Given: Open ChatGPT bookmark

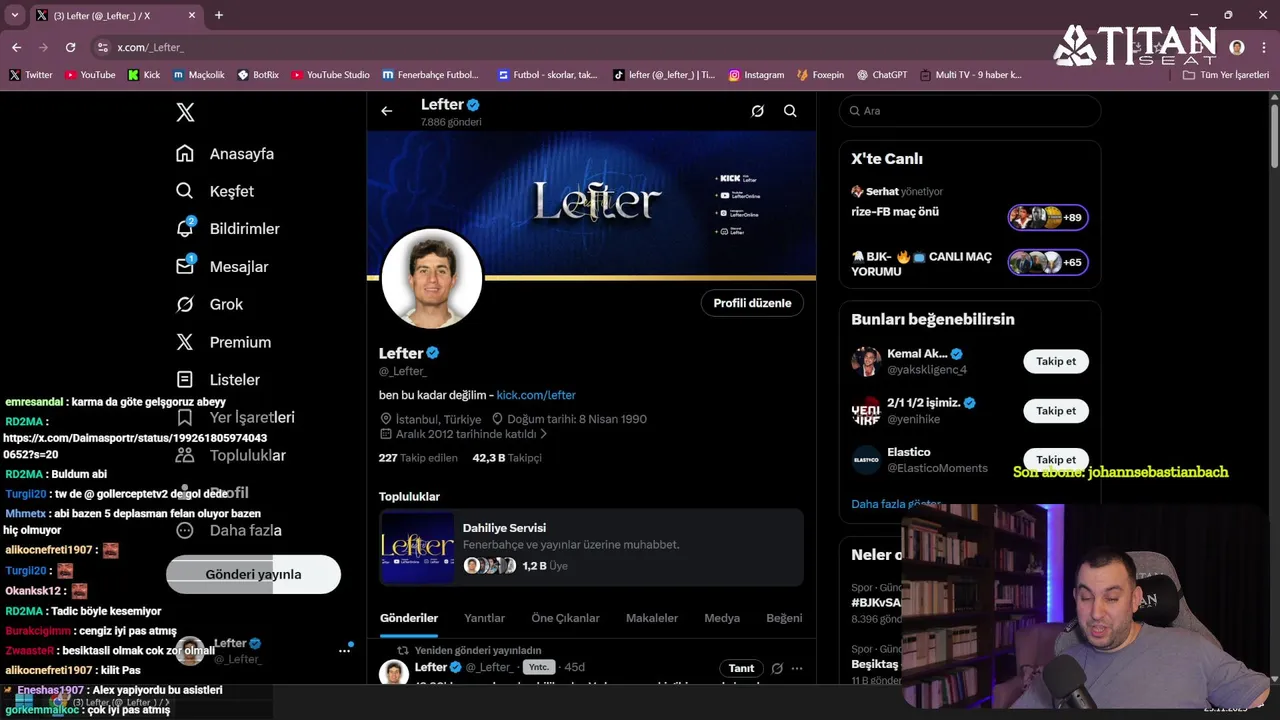Looking at the screenshot, I should point(881,75).
